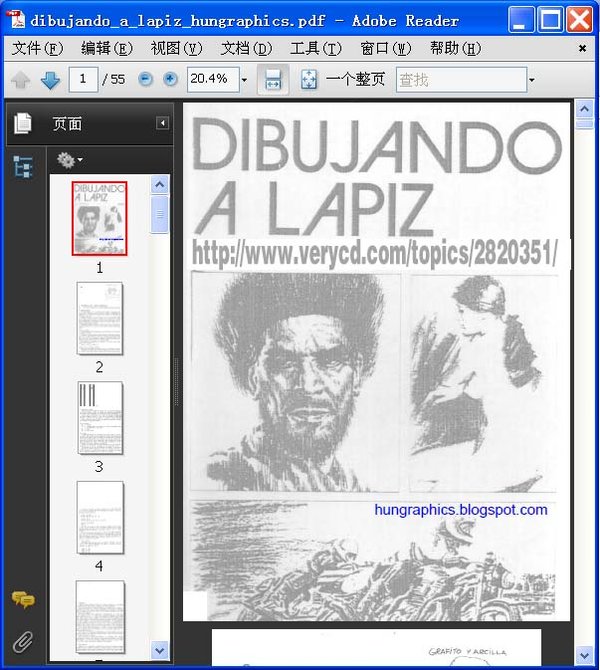Select page 1 thumbnail
This screenshot has width=600, height=670.
pyautogui.click(x=100, y=218)
